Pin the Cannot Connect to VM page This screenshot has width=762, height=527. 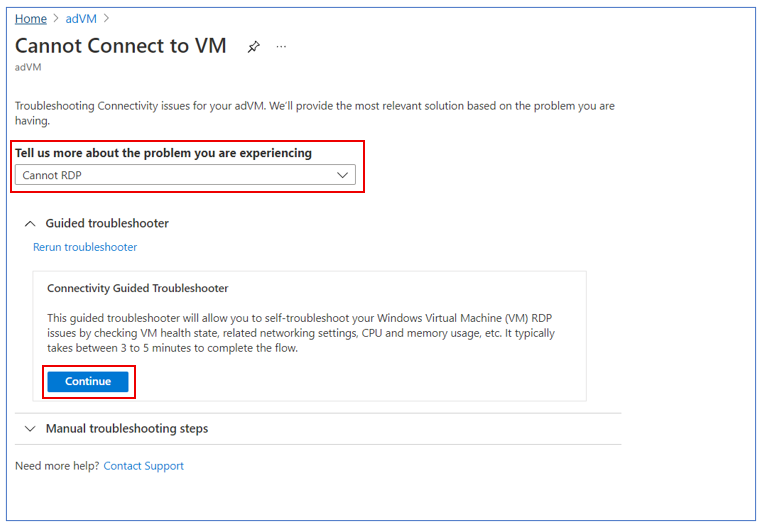tap(253, 47)
